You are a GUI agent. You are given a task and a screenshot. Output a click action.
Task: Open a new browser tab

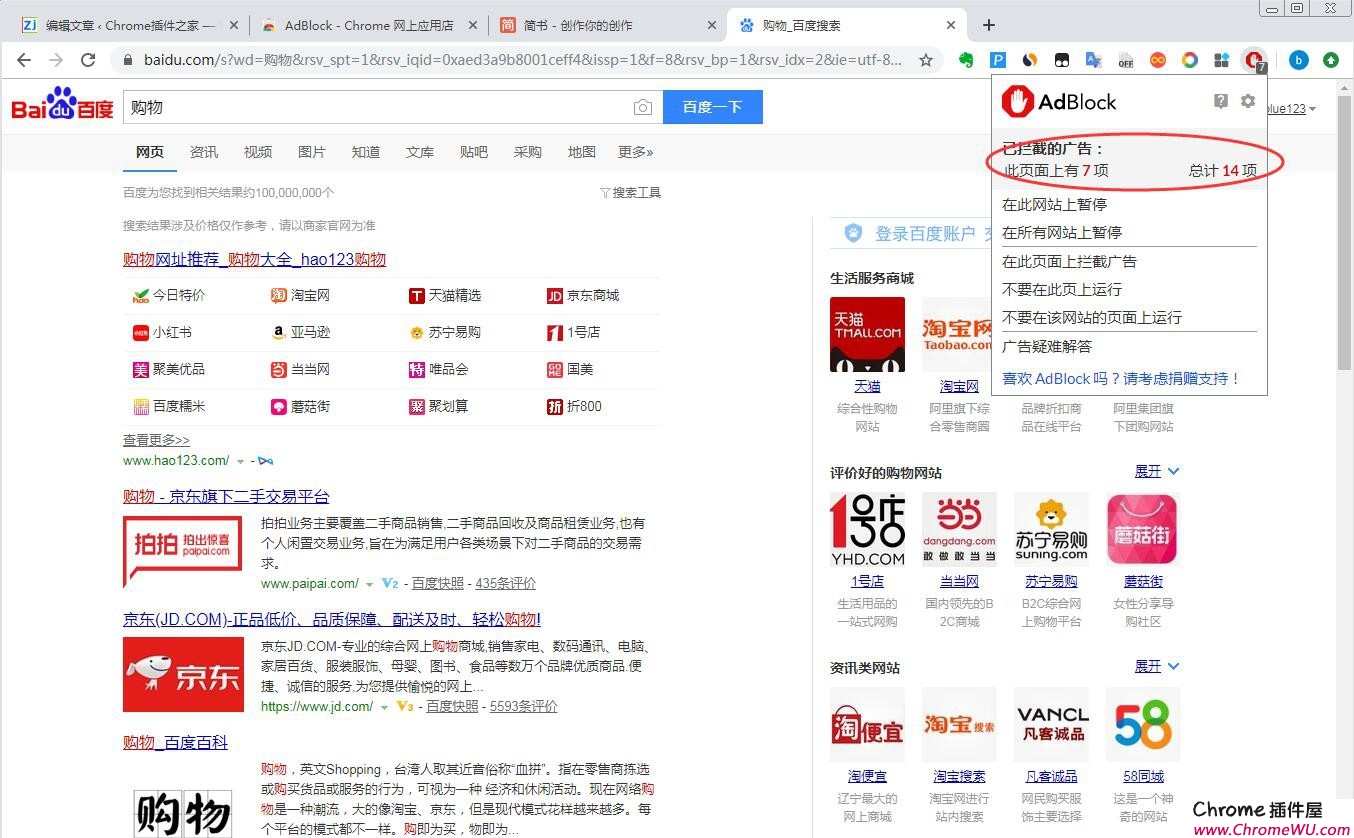click(989, 25)
